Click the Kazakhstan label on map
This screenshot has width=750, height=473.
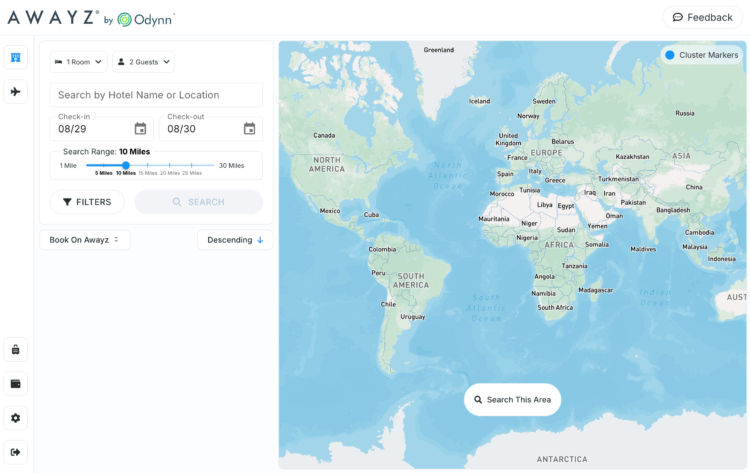632,157
